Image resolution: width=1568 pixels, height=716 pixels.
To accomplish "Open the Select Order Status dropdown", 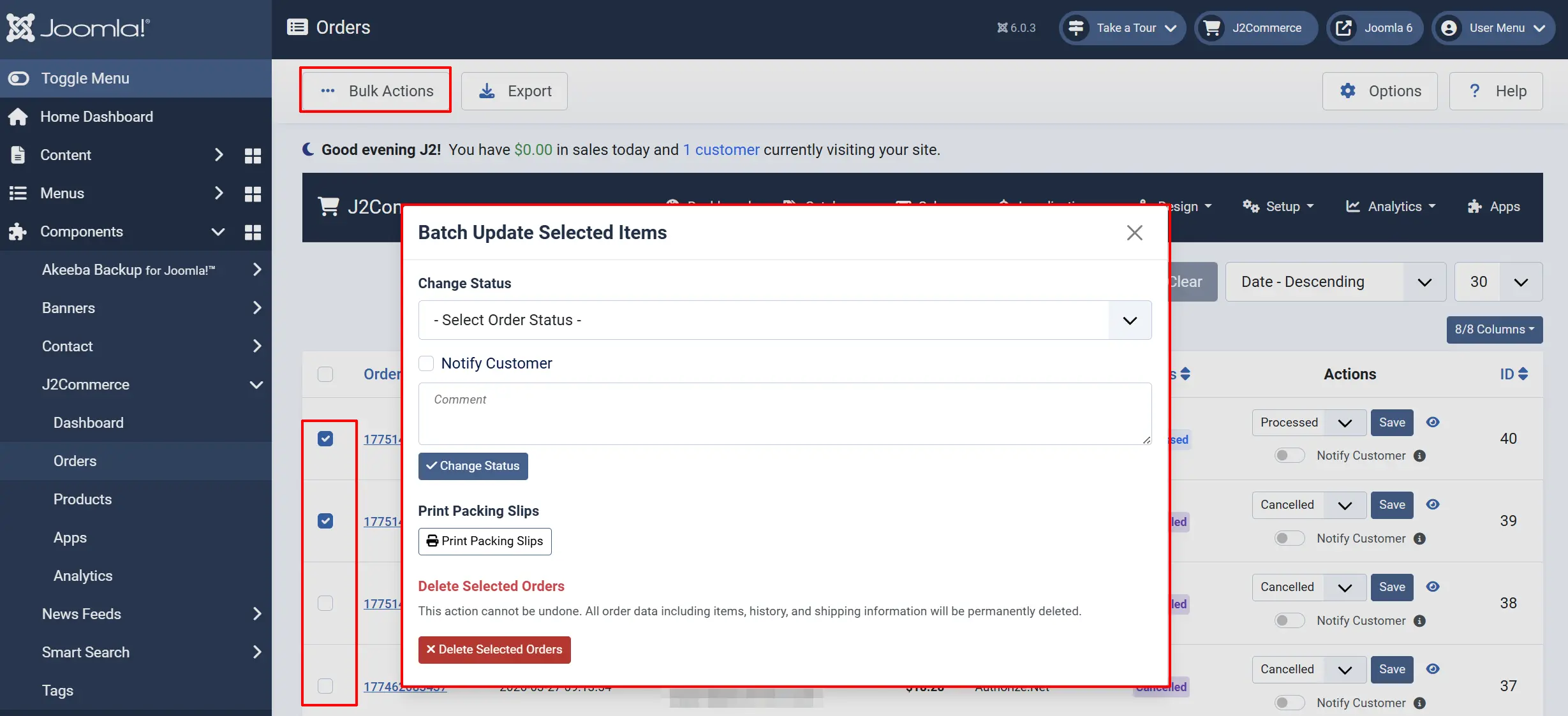I will (x=785, y=320).
